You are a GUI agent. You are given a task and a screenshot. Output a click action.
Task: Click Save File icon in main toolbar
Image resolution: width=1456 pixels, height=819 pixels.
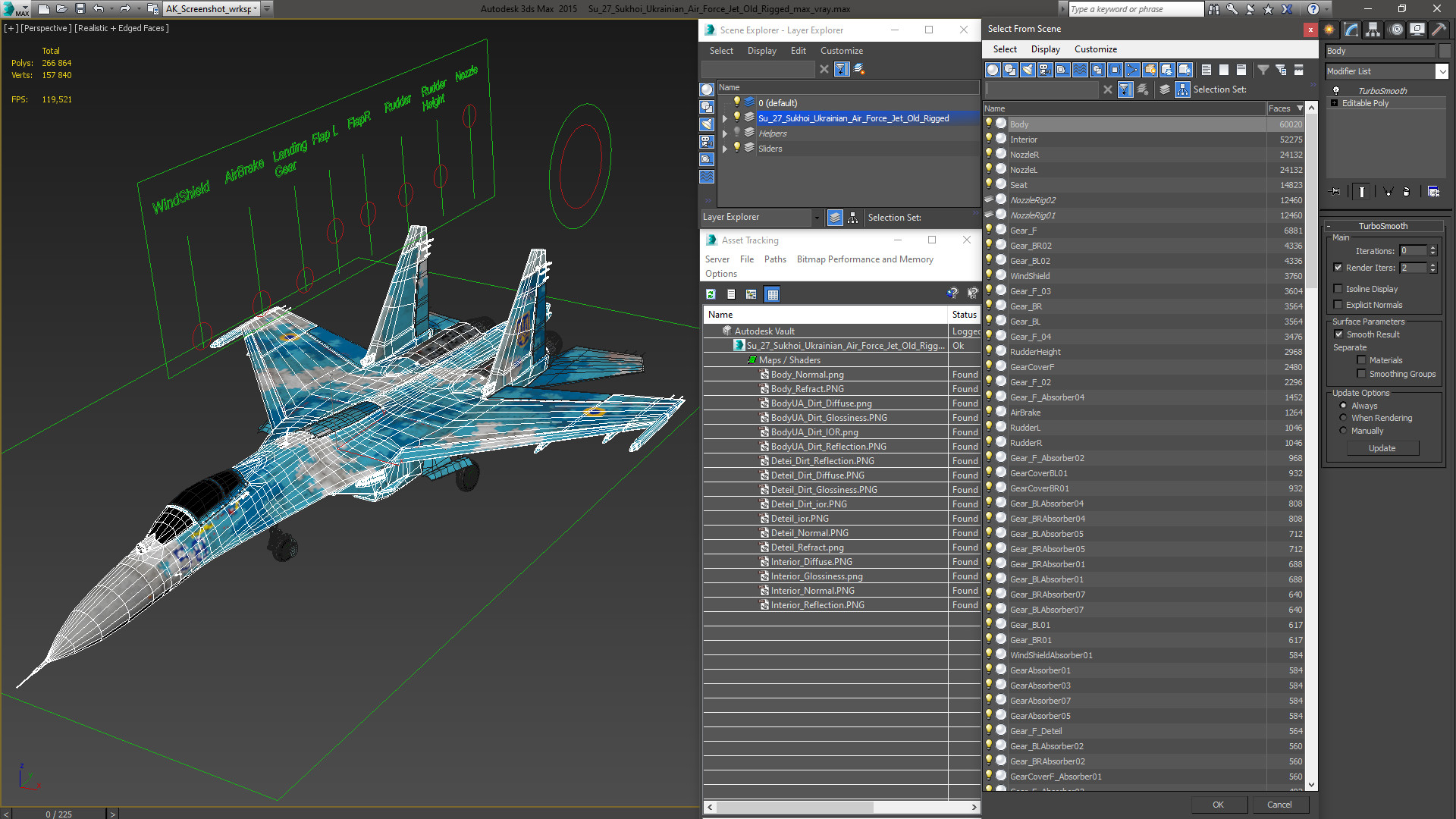coord(80,9)
